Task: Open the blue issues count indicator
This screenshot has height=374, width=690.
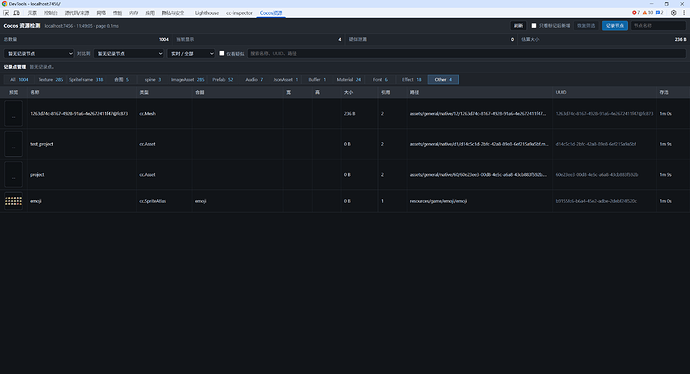Action: [x=660, y=13]
